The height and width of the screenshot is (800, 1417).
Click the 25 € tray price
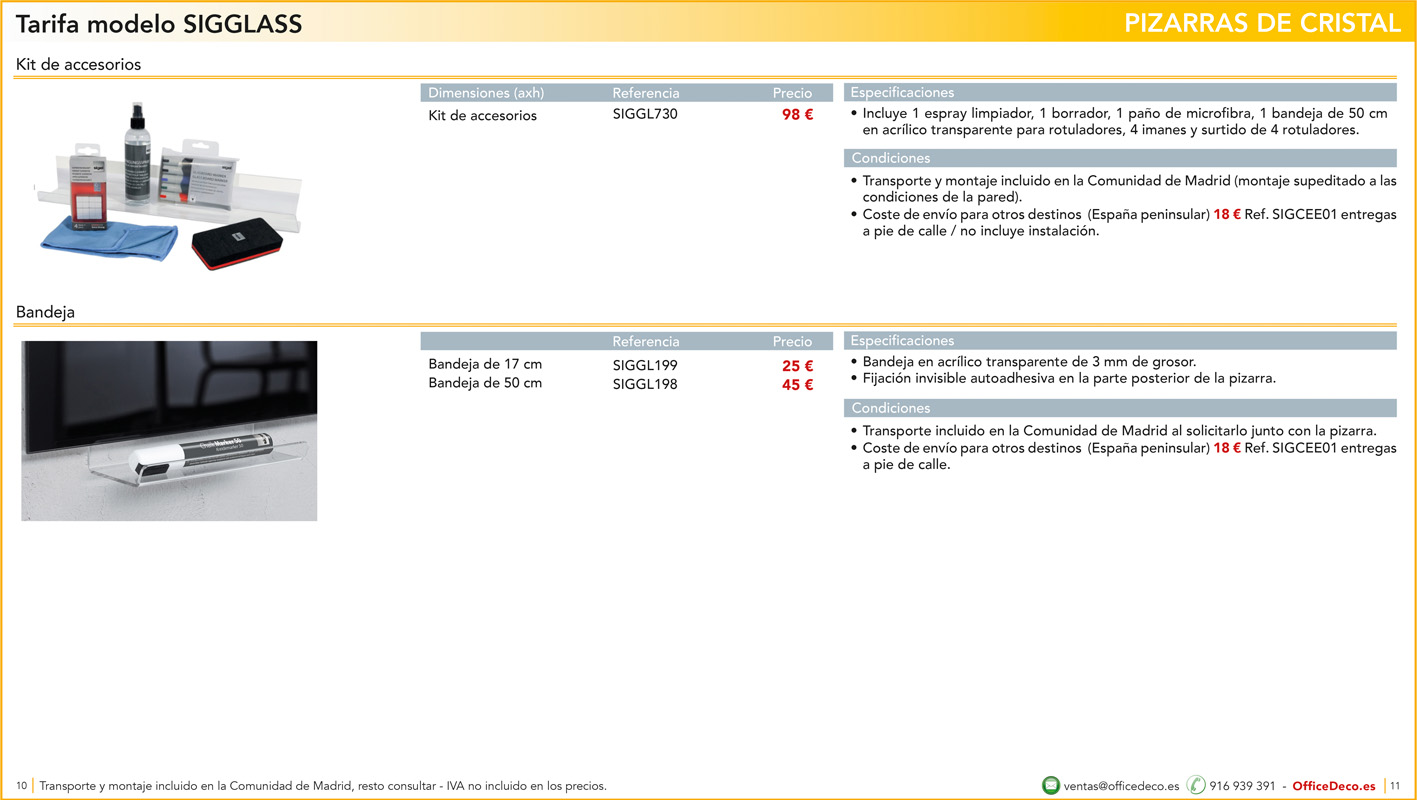(797, 366)
